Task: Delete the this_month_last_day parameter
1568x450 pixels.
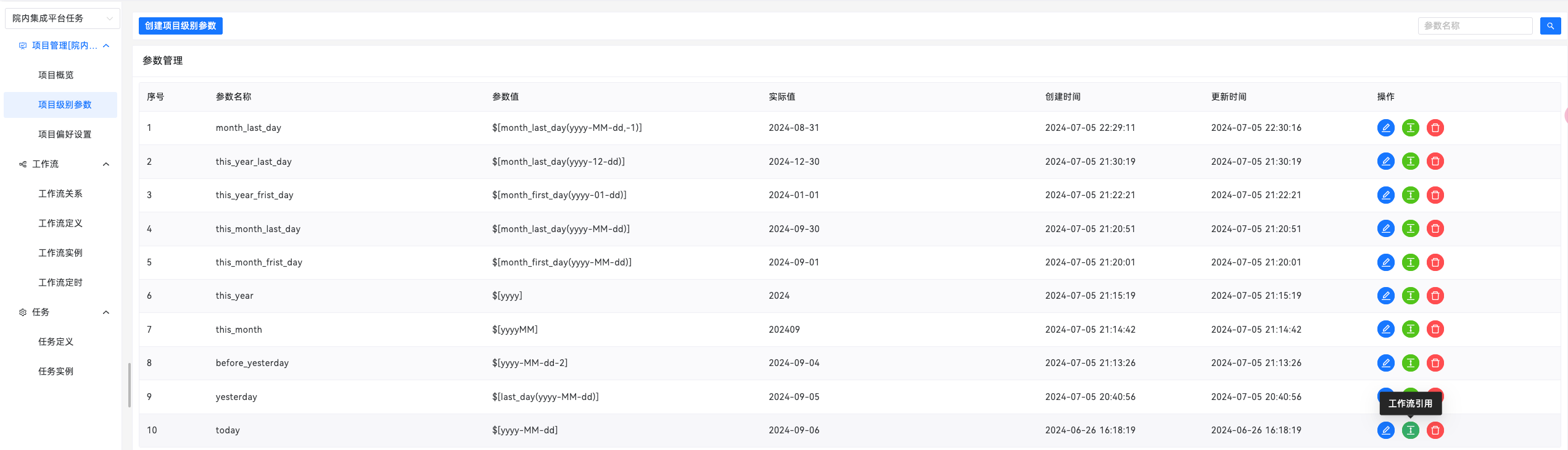Action: (1435, 229)
